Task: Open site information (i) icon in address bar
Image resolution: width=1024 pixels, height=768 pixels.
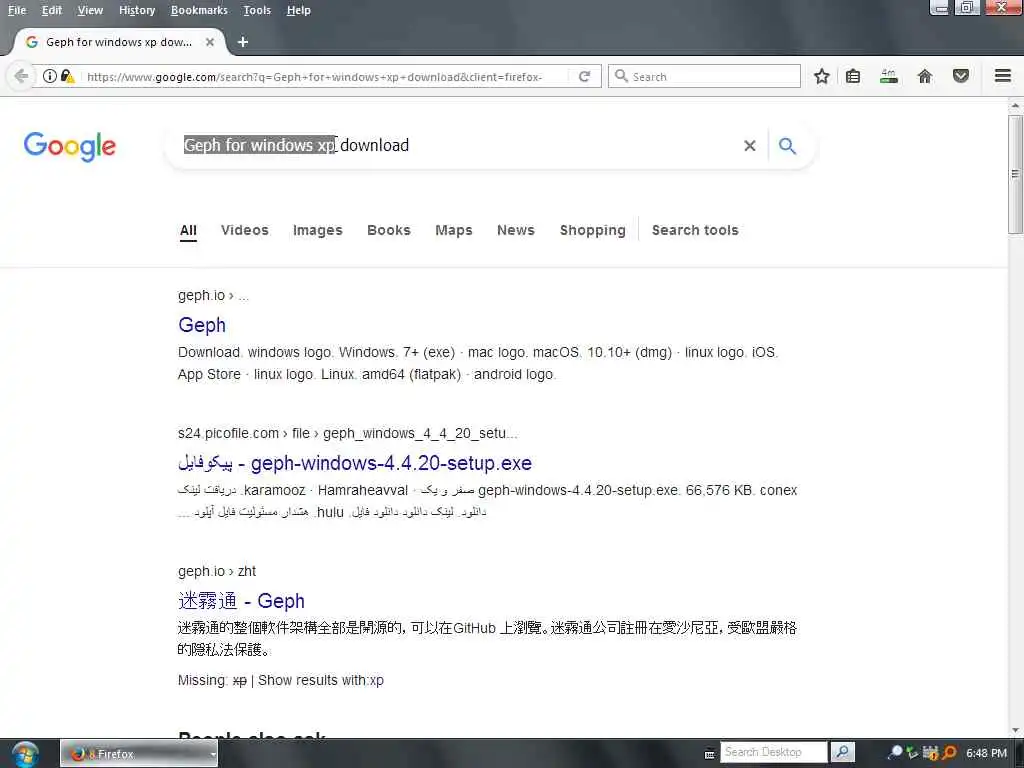Action: 50,76
